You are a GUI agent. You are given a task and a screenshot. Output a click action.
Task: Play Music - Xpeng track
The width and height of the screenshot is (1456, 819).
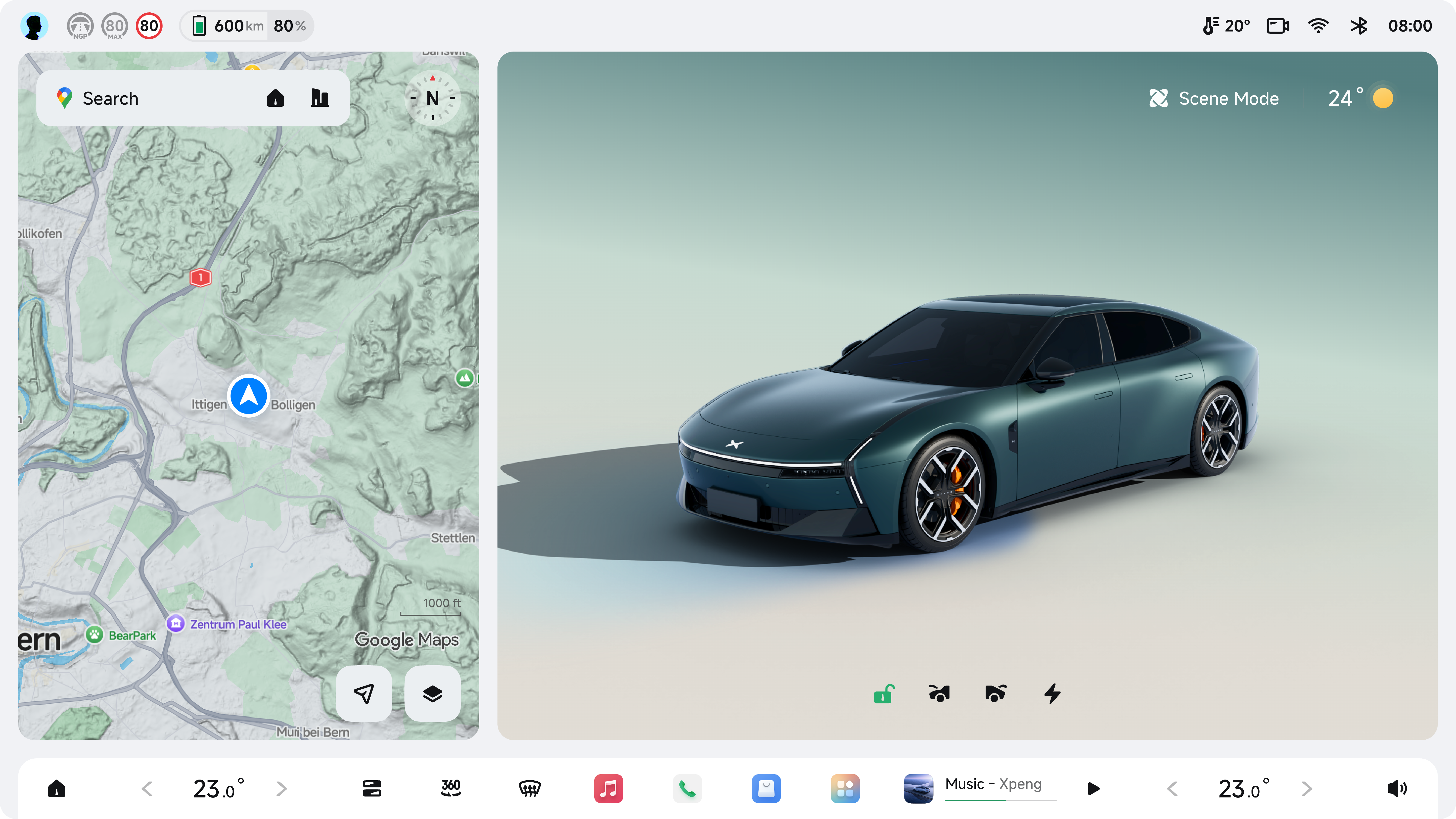1094,788
